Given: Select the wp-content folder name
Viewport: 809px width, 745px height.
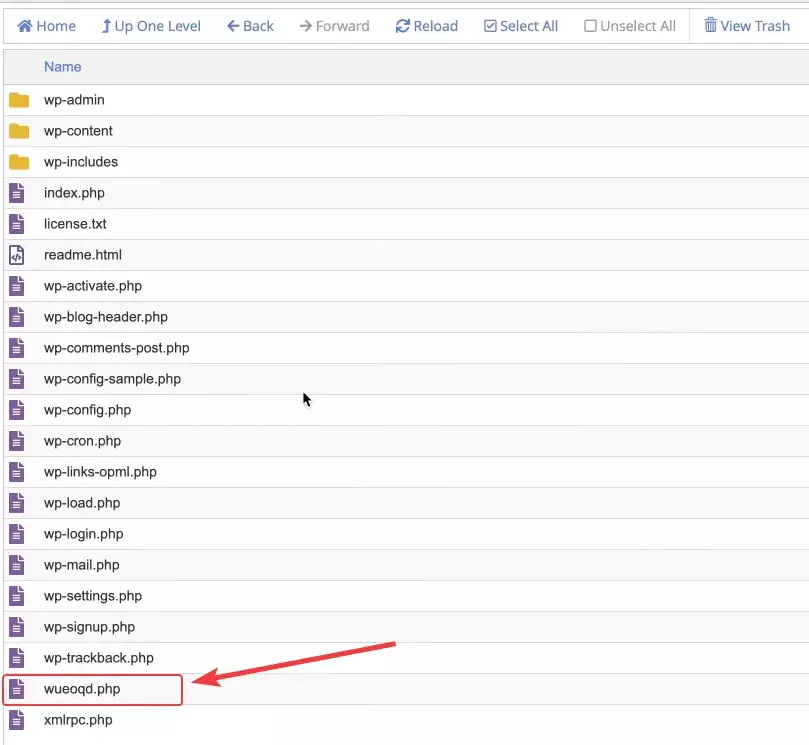Looking at the screenshot, I should coord(78,131).
